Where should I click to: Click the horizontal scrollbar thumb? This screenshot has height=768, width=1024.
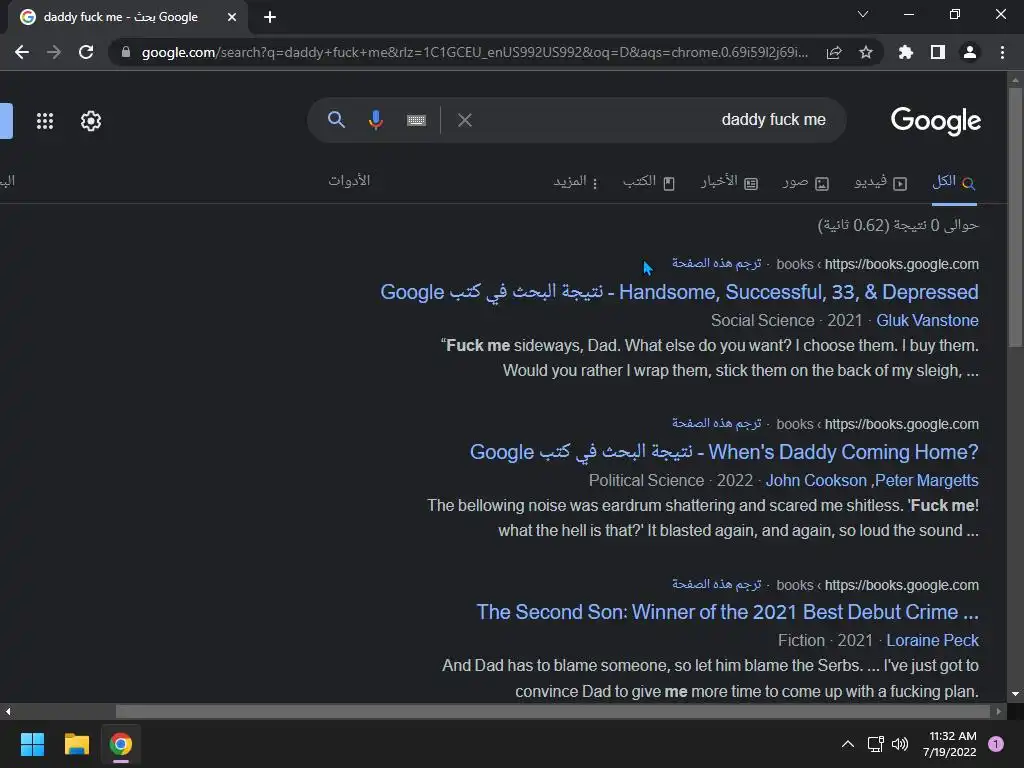[x=552, y=711]
